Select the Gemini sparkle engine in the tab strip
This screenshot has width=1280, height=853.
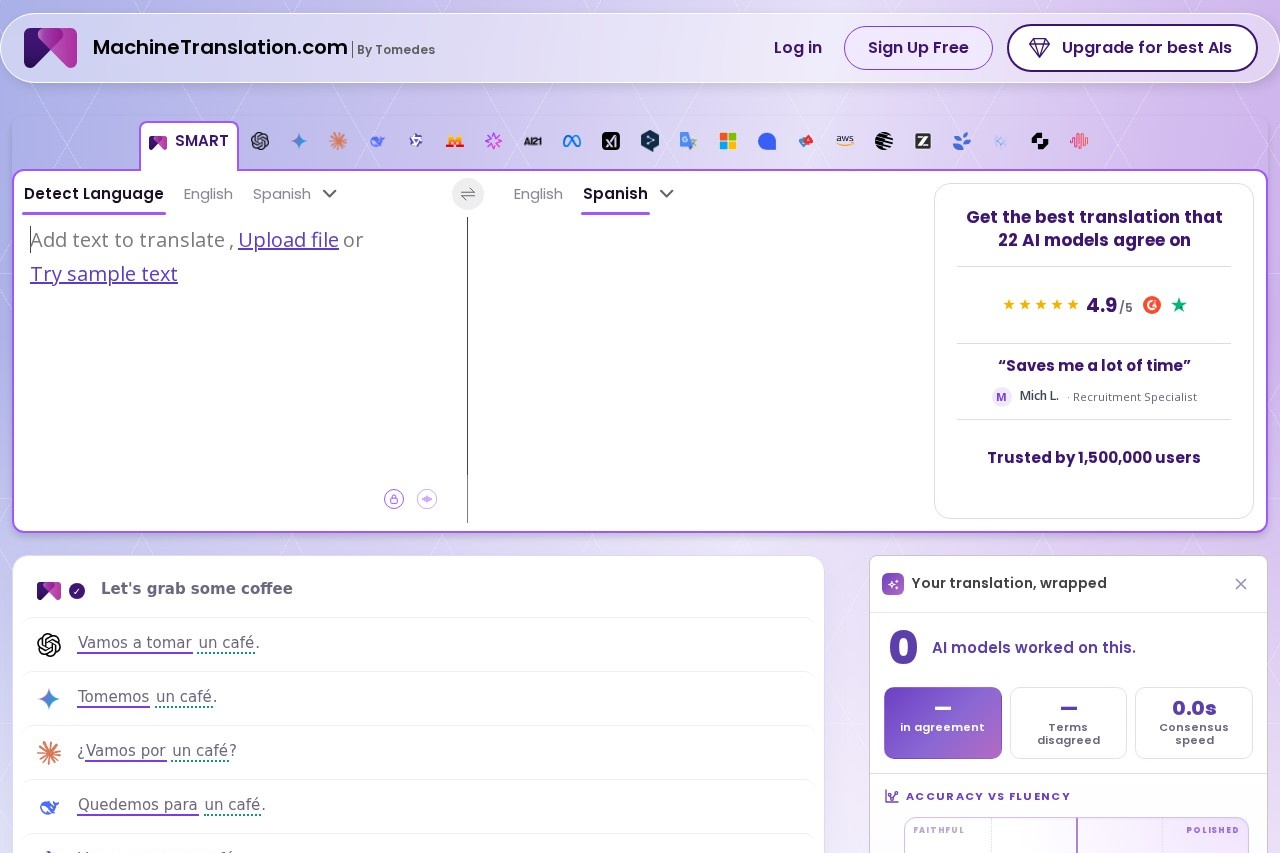click(x=299, y=141)
